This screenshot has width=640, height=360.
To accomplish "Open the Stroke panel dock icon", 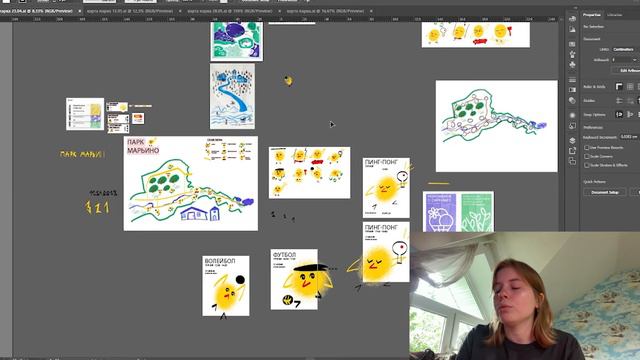I will 572,80.
